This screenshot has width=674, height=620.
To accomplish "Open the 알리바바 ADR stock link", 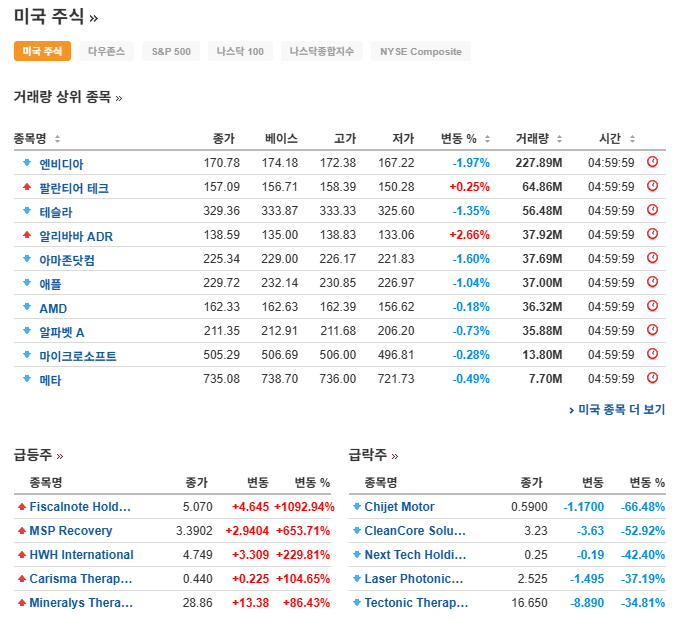I will 76,236.
